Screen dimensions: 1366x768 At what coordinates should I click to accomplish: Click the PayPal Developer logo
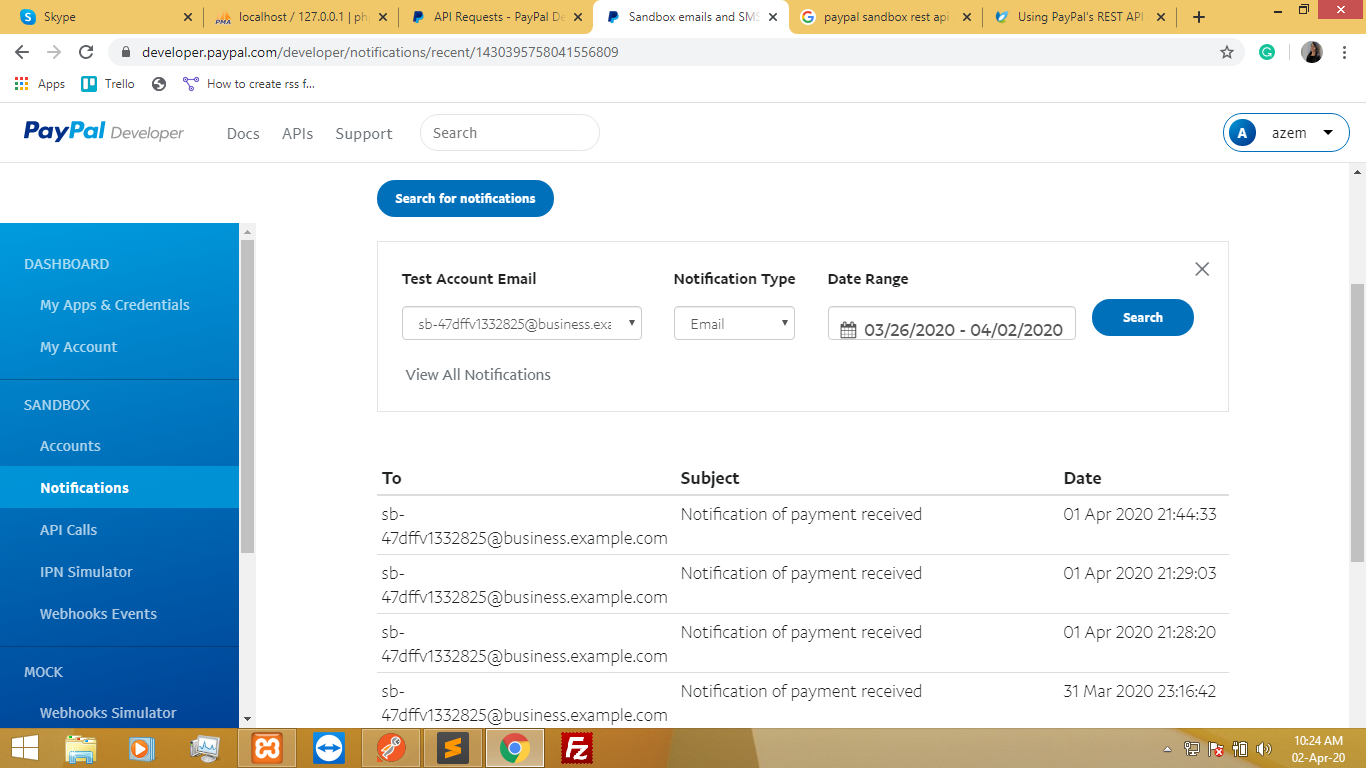pyautogui.click(x=104, y=132)
